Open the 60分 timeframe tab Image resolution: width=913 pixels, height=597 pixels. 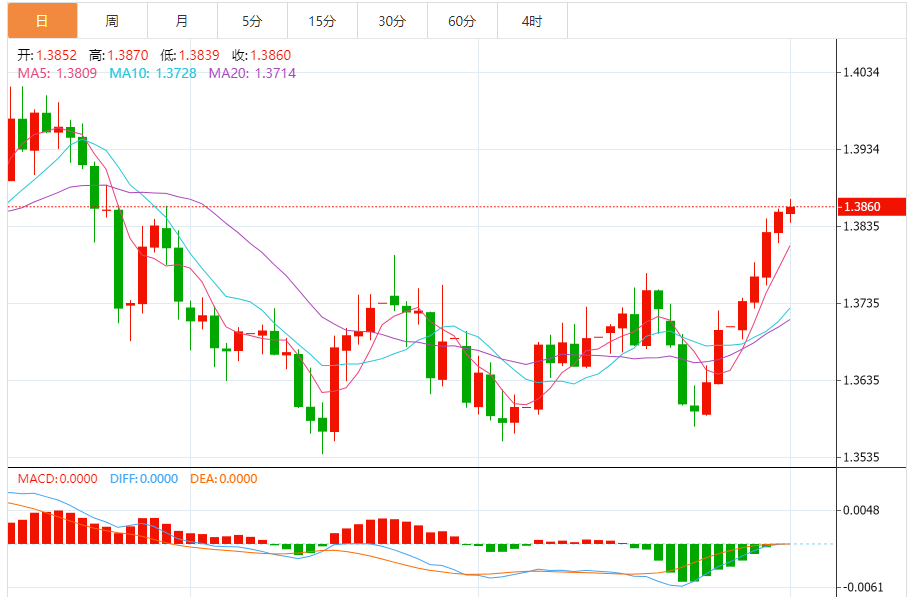[x=462, y=21]
